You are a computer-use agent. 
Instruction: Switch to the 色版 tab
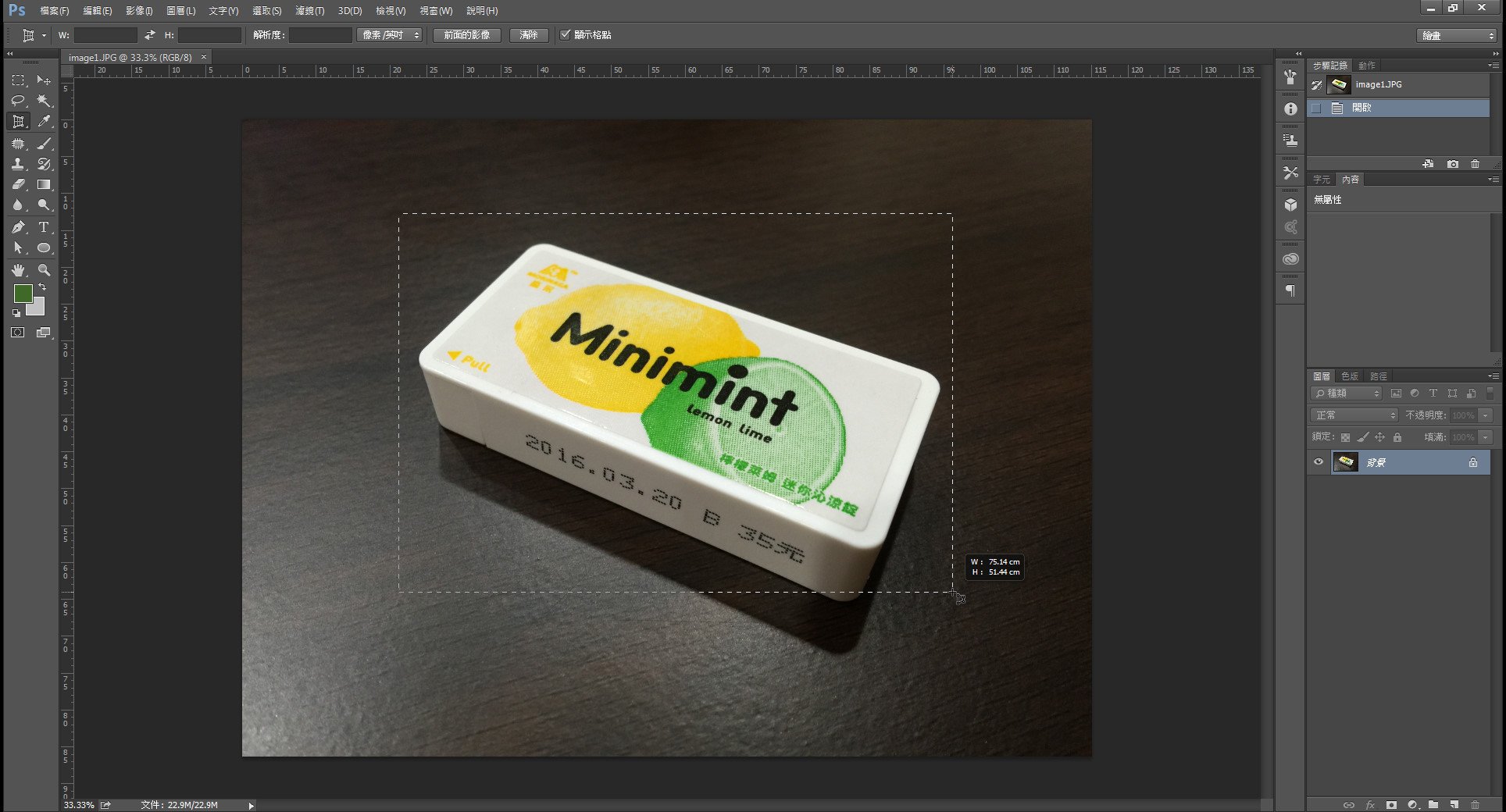(1350, 376)
